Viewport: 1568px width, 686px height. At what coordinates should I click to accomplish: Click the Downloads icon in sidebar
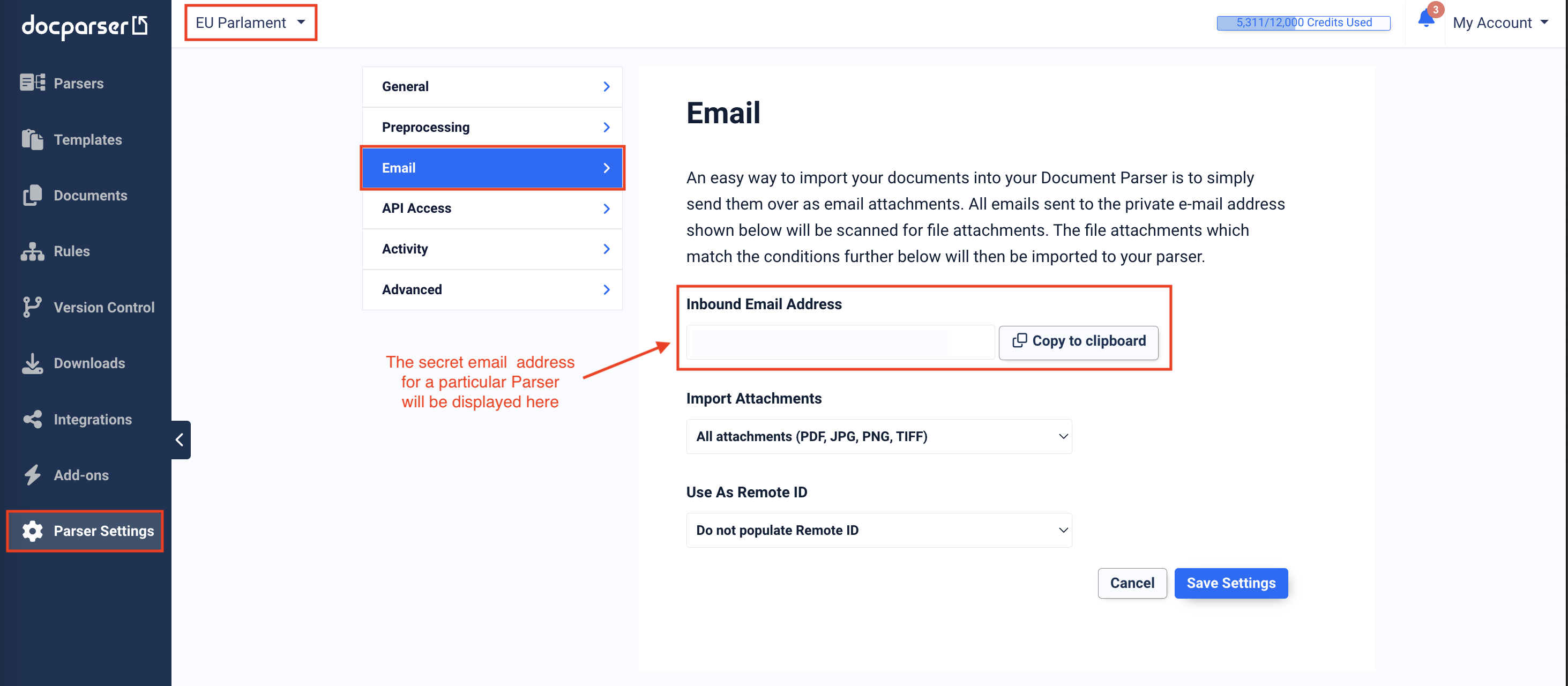point(32,363)
